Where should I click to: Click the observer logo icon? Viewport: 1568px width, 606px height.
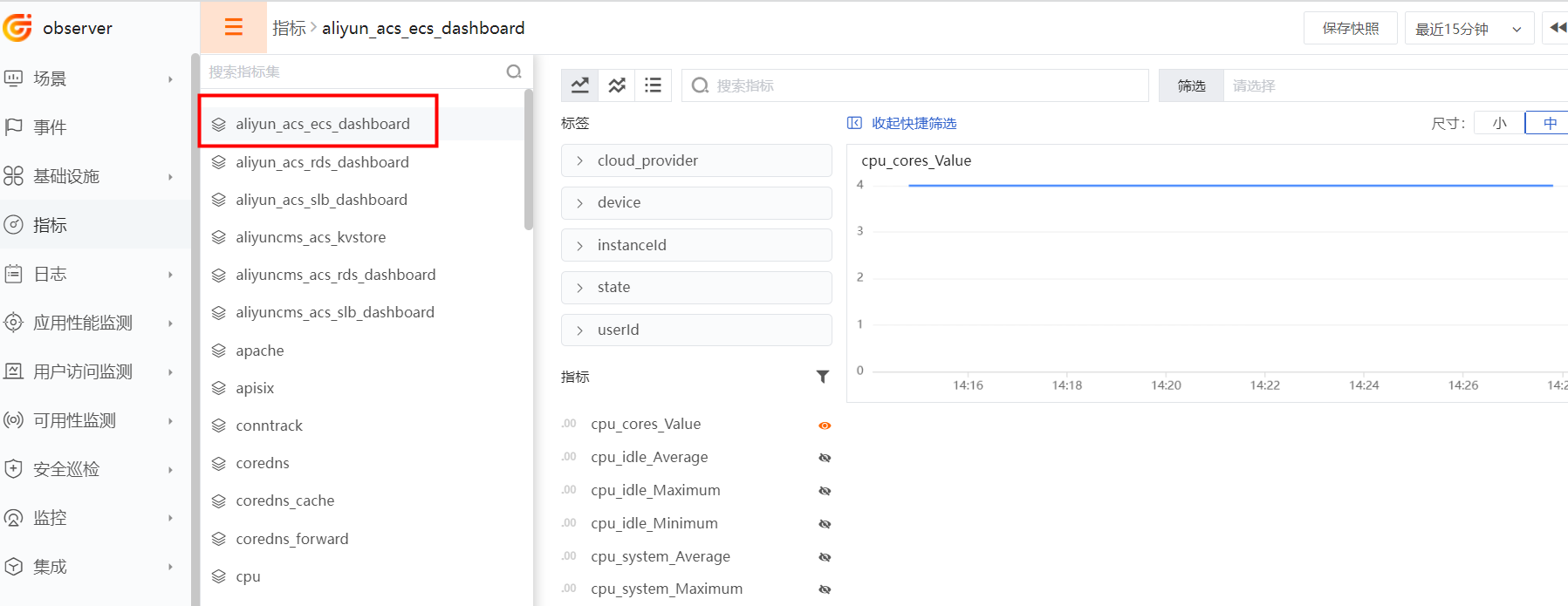coord(17,28)
